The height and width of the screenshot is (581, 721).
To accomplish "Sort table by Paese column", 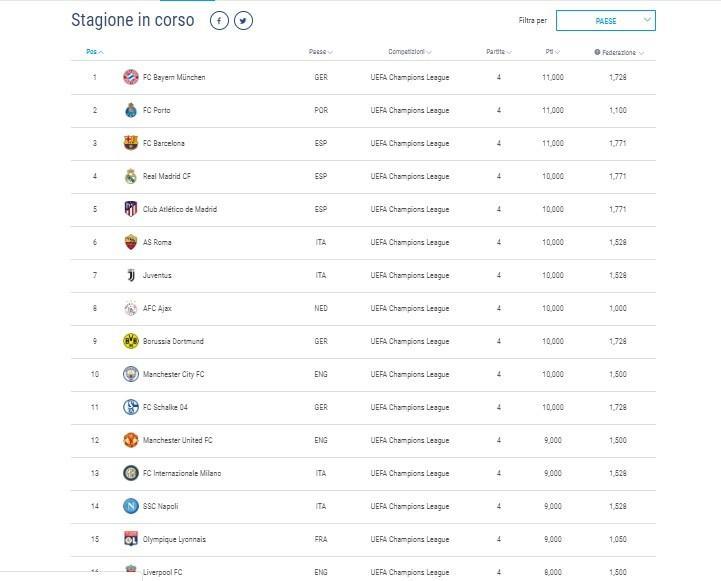I will coord(320,51).
